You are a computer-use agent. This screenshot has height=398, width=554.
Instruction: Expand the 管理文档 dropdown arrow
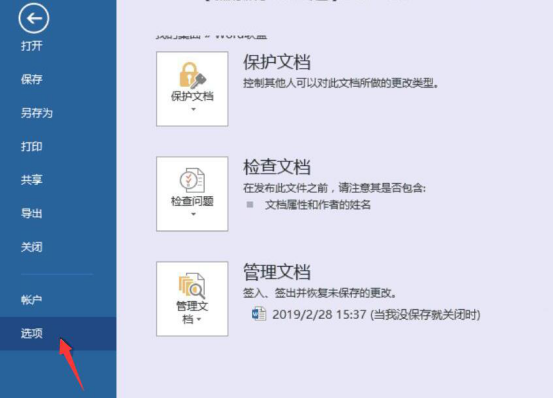click(x=199, y=319)
